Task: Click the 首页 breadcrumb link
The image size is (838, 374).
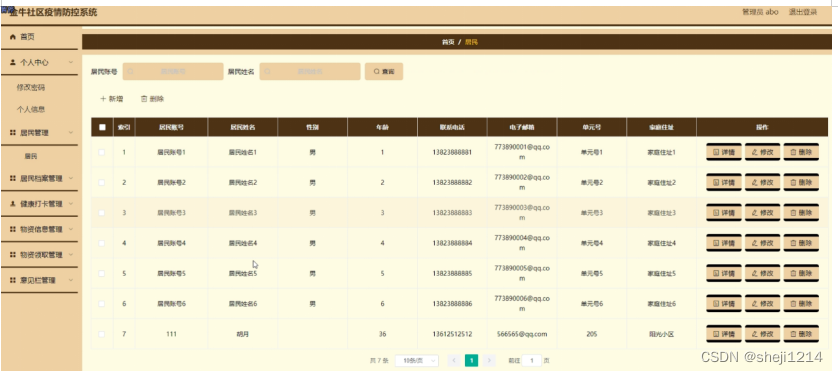Action: point(448,42)
